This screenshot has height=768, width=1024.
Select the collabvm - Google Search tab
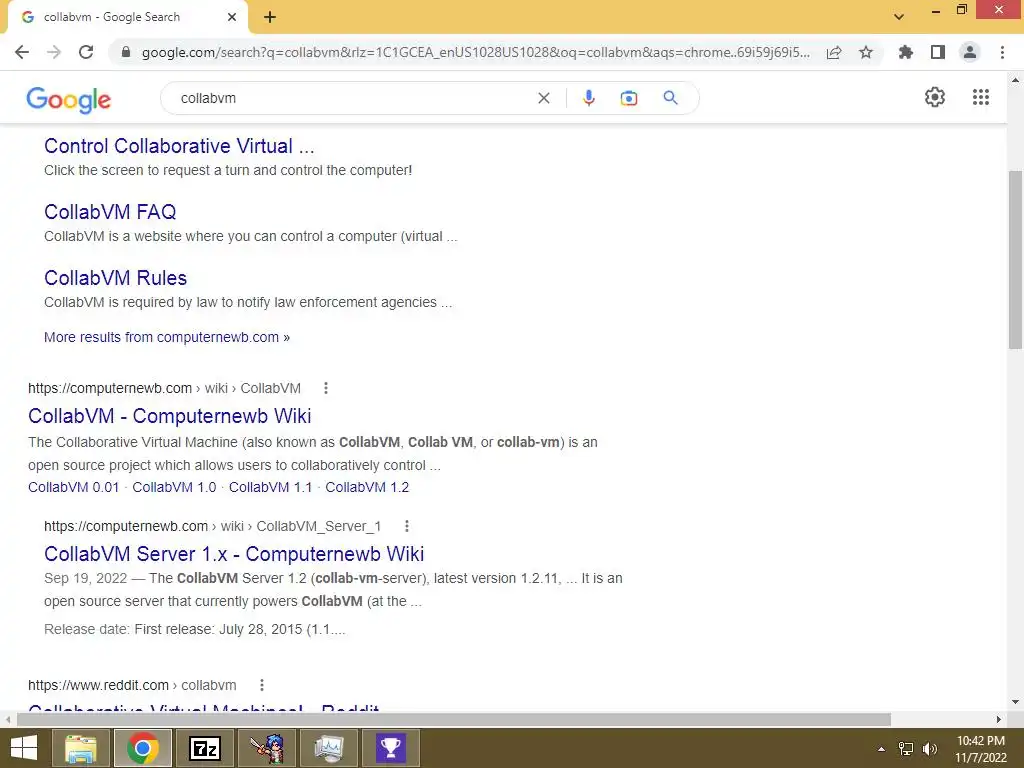tap(127, 17)
